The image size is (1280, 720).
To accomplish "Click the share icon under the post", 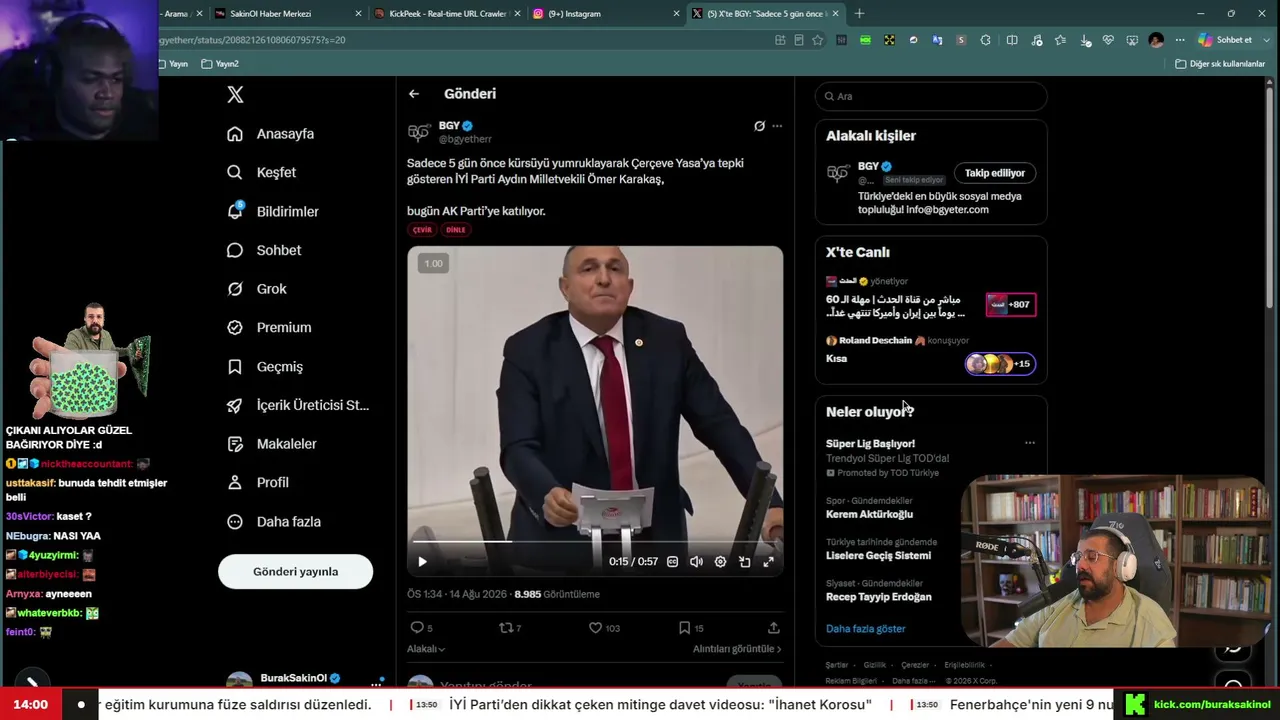I will tap(773, 628).
